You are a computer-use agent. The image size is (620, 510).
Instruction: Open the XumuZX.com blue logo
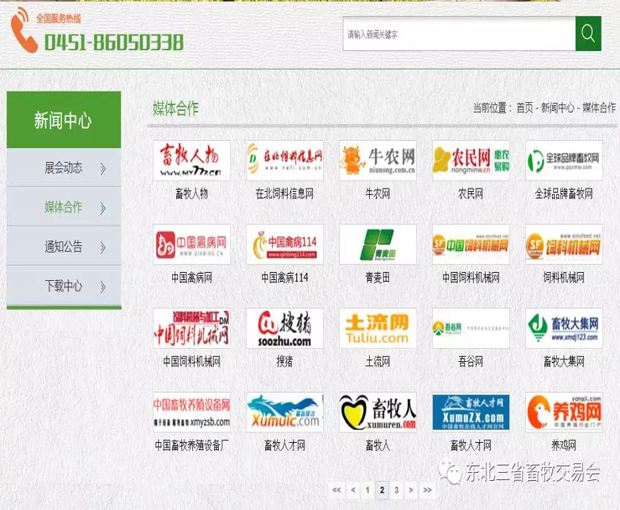[471, 412]
